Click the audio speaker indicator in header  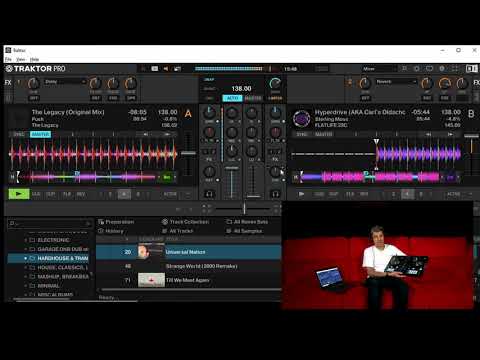[x=166, y=69]
